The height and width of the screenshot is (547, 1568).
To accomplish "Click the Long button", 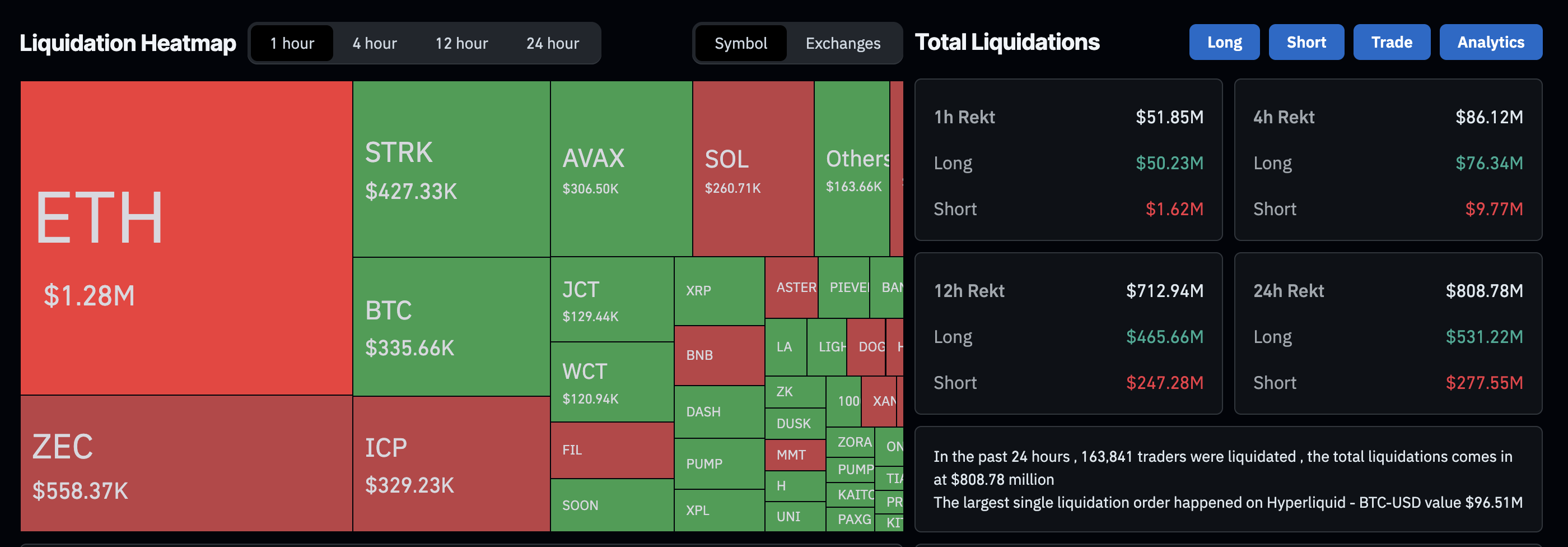I will [x=1224, y=42].
